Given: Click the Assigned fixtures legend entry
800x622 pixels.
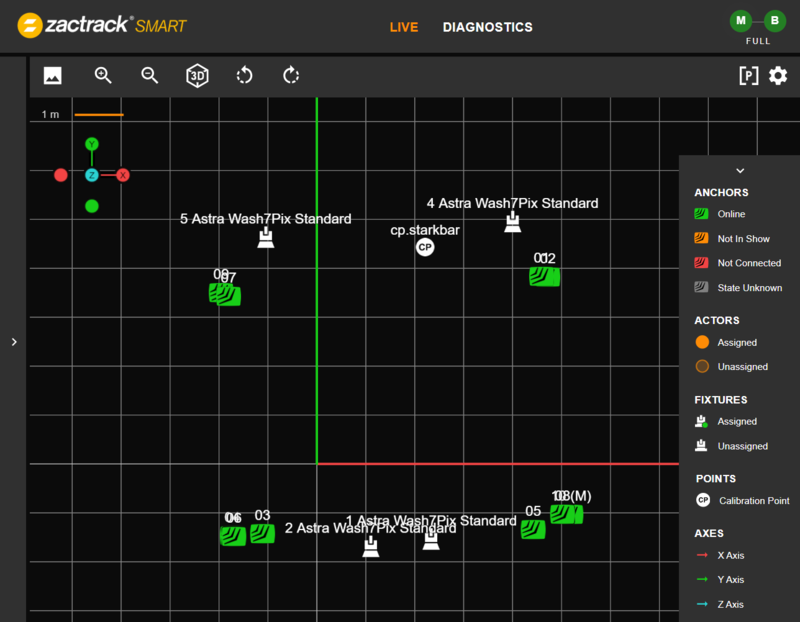Looking at the screenshot, I should (x=726, y=421).
